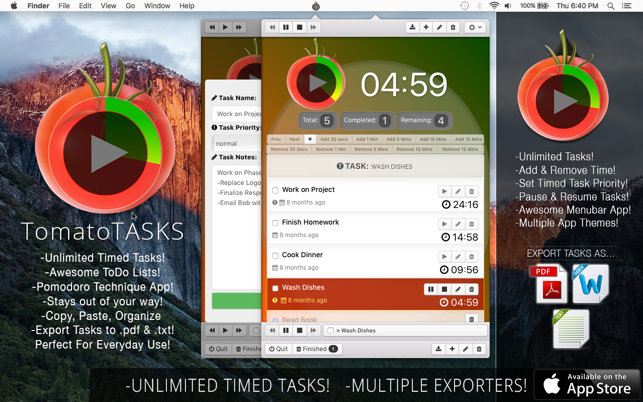Open the Finished tasks list in front window

pyautogui.click(x=317, y=349)
